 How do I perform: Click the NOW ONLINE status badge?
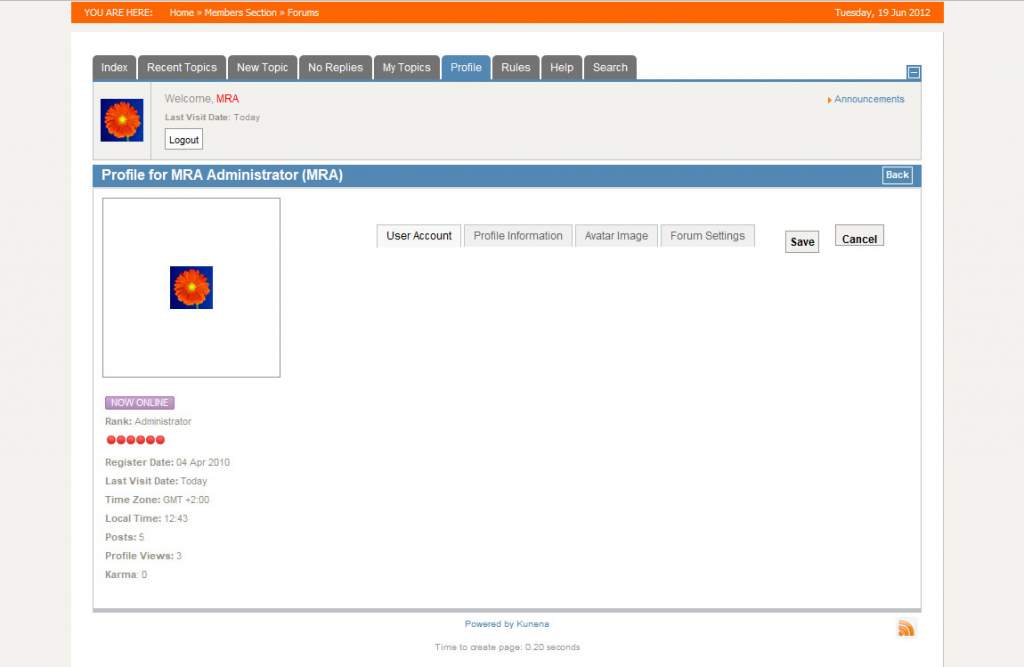coord(140,402)
